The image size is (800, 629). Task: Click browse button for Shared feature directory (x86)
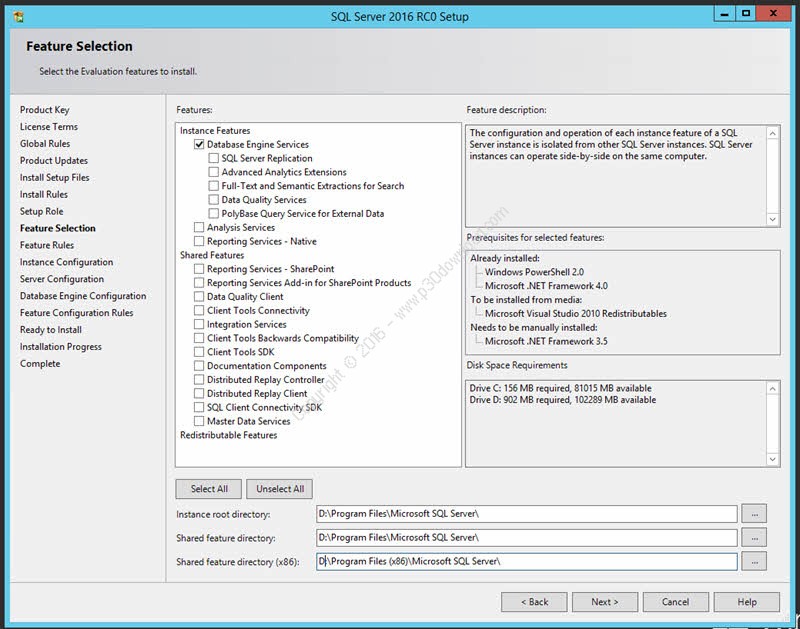click(x=754, y=562)
